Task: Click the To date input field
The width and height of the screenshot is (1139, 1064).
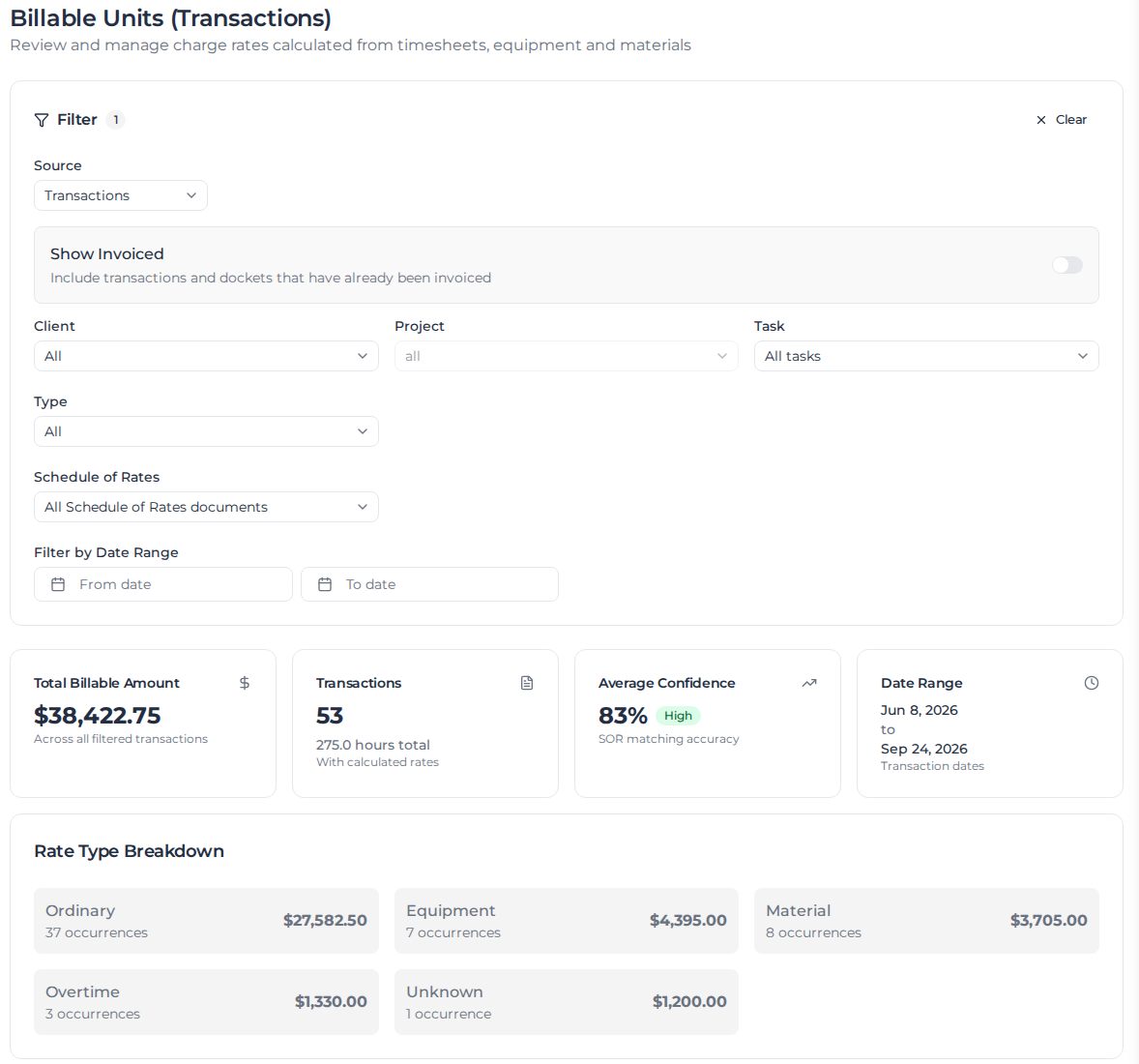Action: tap(430, 584)
